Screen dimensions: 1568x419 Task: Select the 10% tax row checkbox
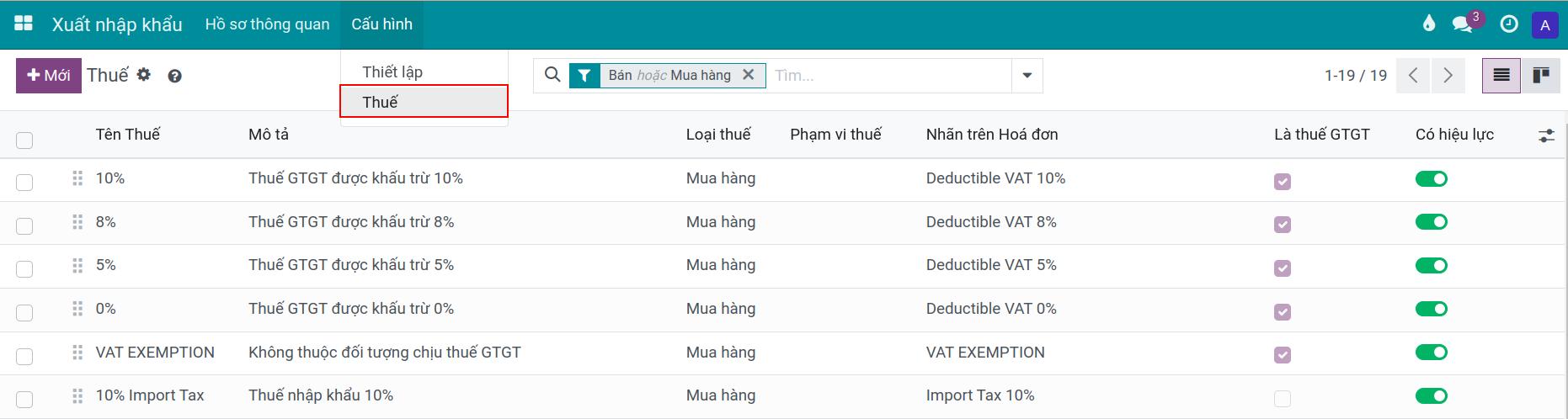click(24, 183)
